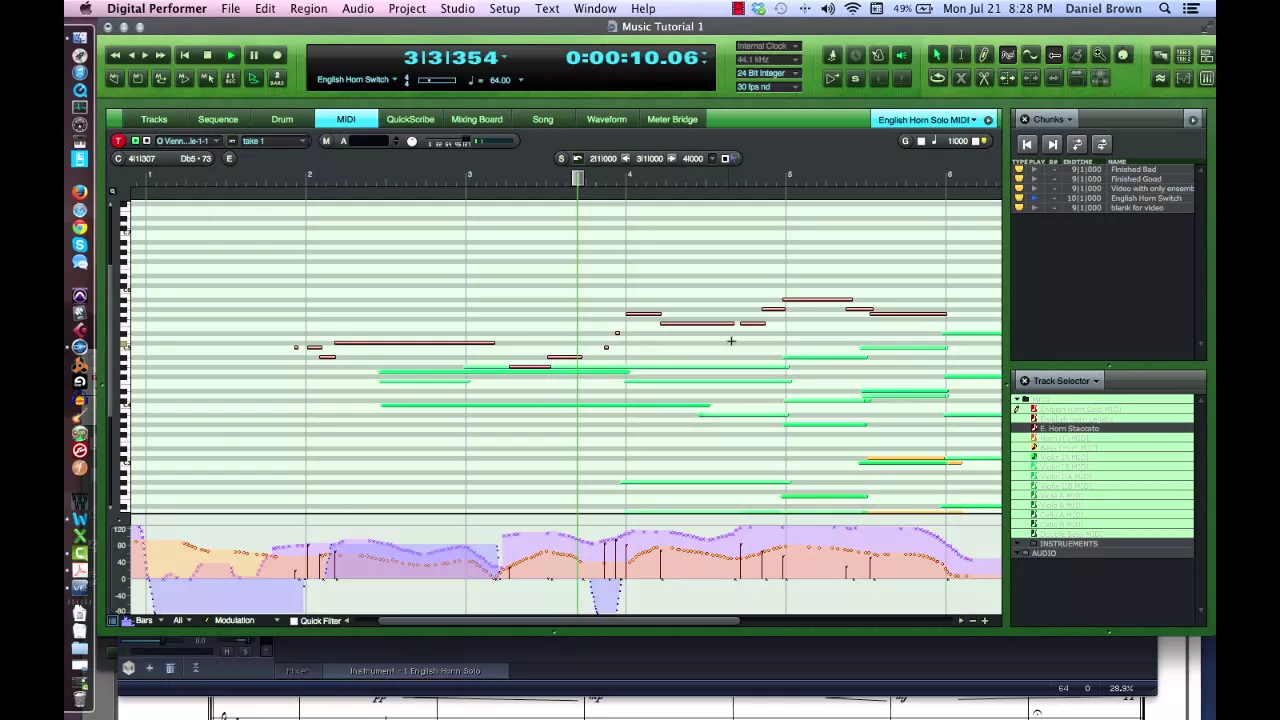
Task: Select the sine wave shape tool
Action: 1031,56
